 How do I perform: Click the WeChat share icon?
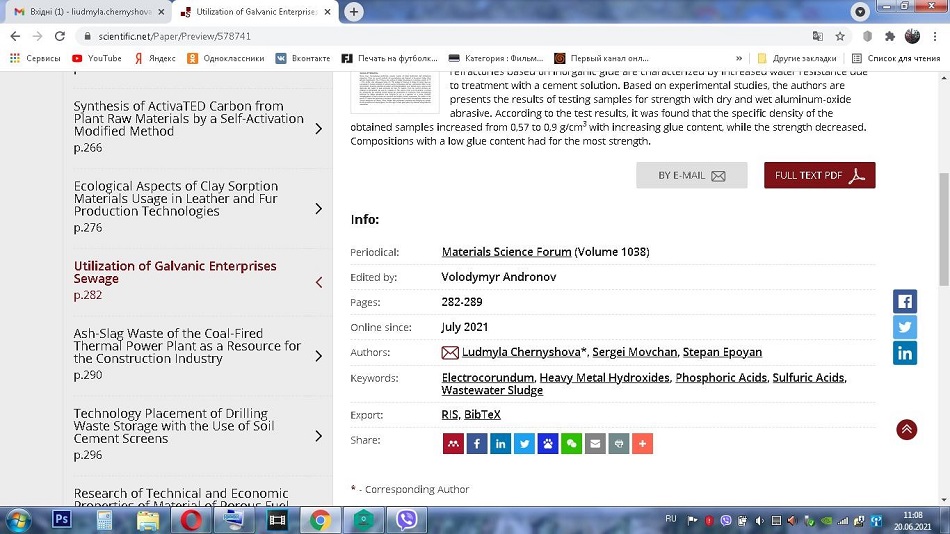[x=571, y=443]
